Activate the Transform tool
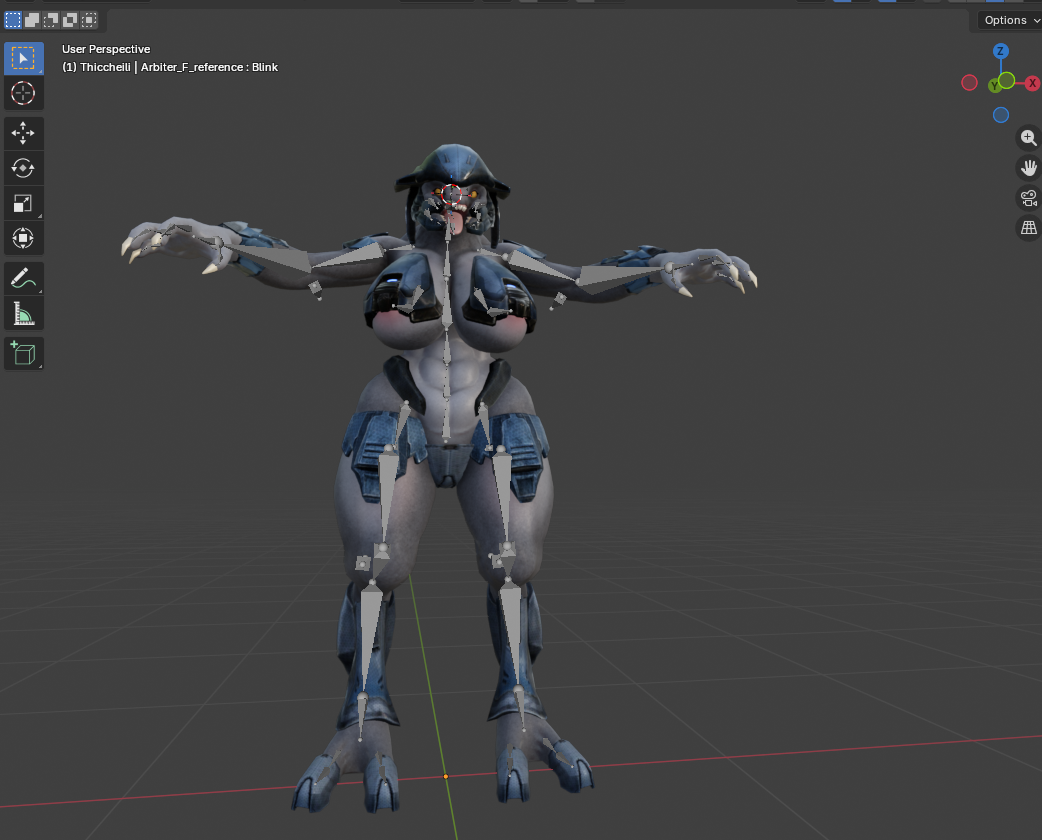Image resolution: width=1042 pixels, height=840 pixels. (23, 238)
